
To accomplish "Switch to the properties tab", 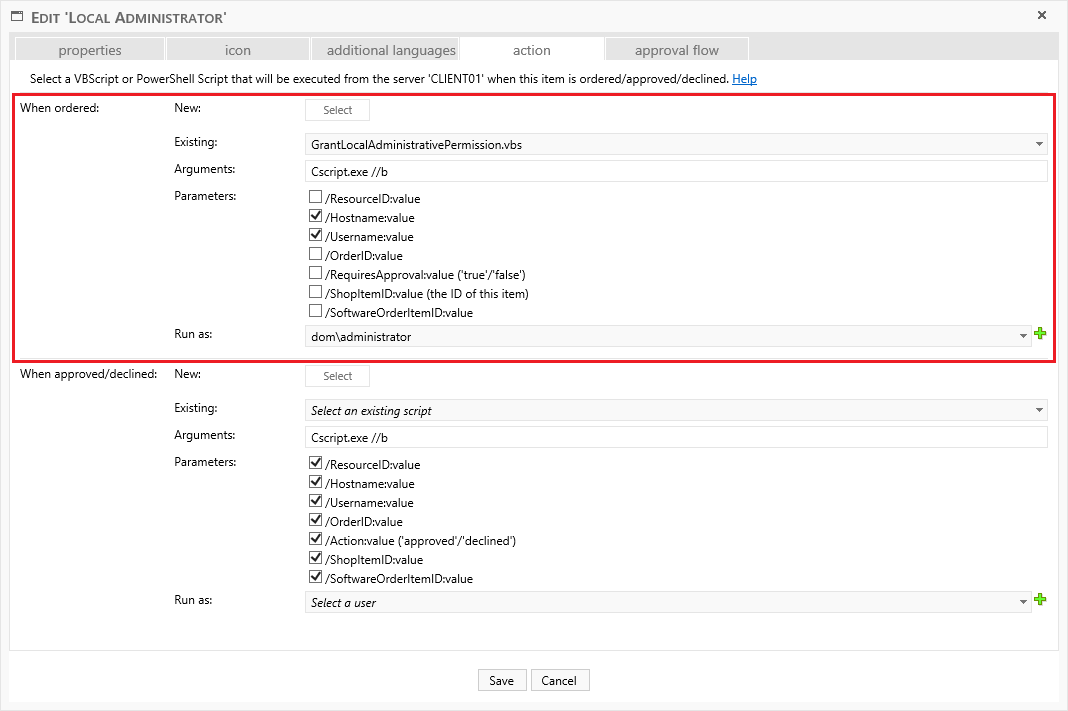I will [90, 50].
